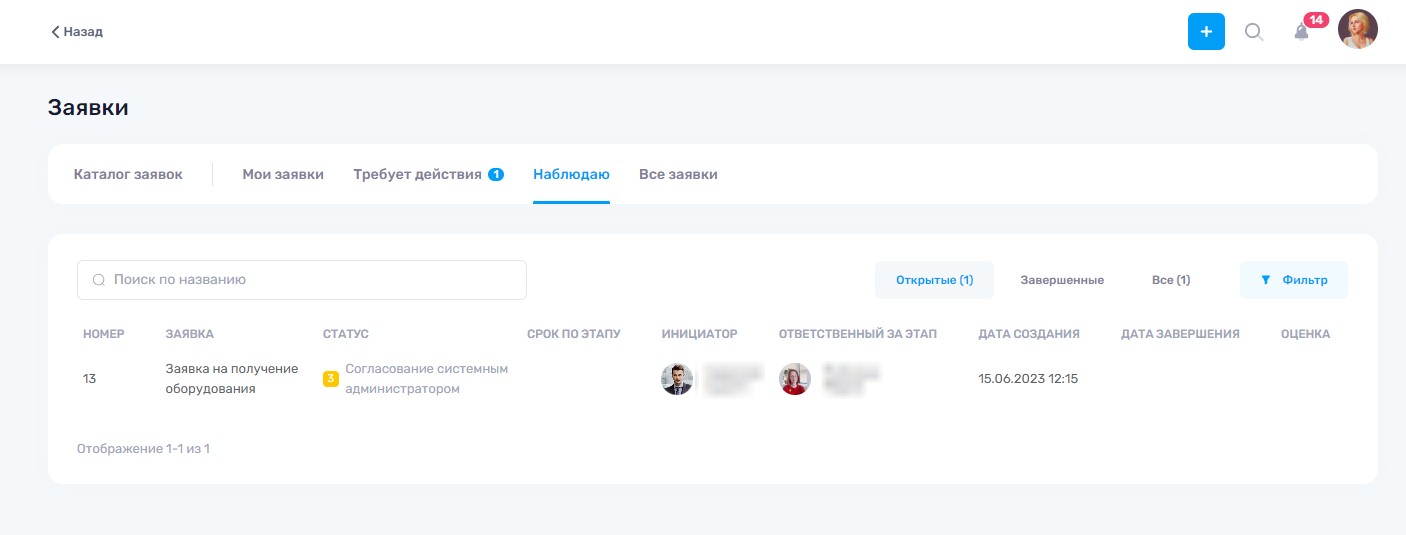This screenshot has width=1406, height=535.
Task: Open notifications bell with 14 badge
Action: [x=1302, y=31]
